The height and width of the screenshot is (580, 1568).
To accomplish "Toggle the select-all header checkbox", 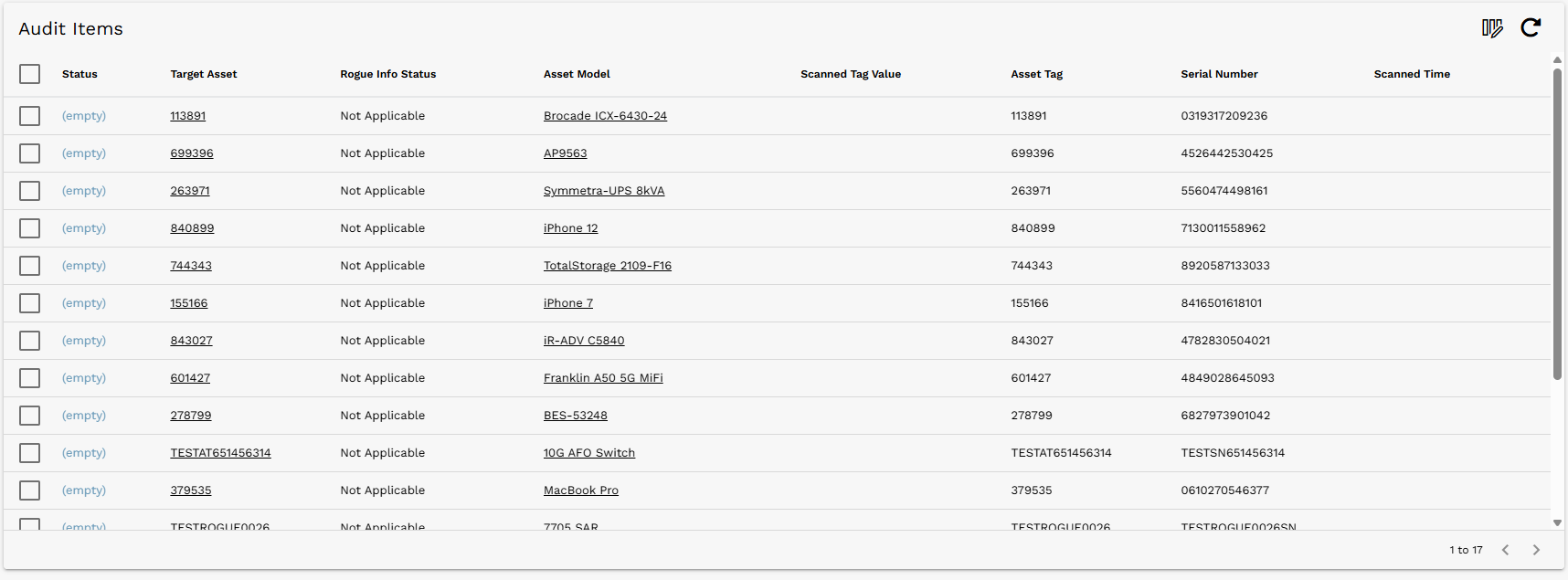I will [x=30, y=74].
